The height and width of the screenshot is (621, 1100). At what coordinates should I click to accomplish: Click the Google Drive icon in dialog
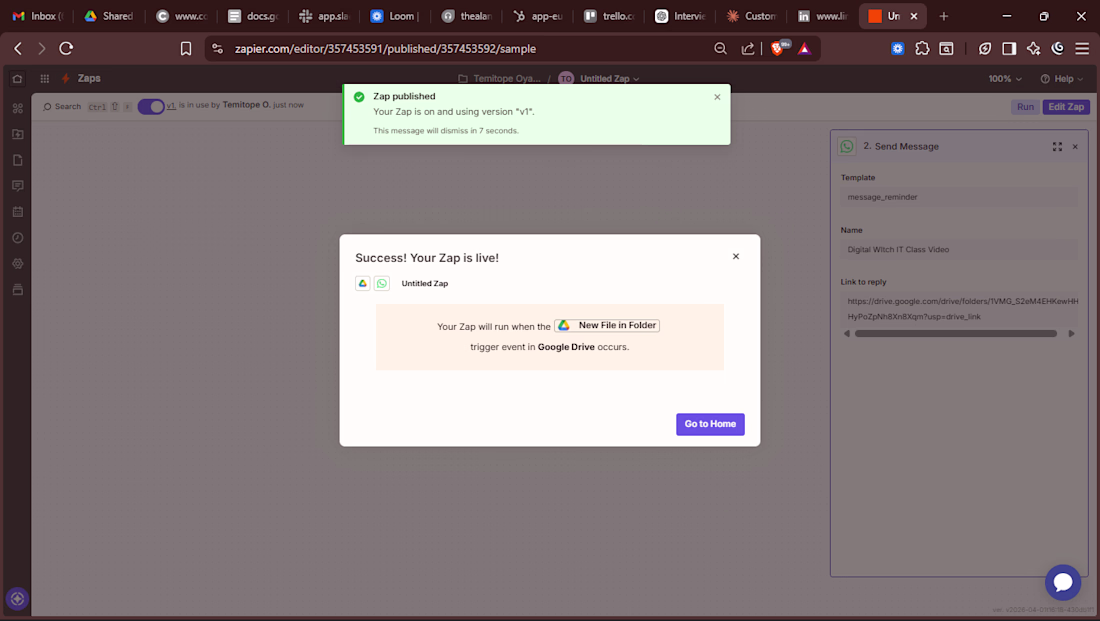(x=363, y=283)
